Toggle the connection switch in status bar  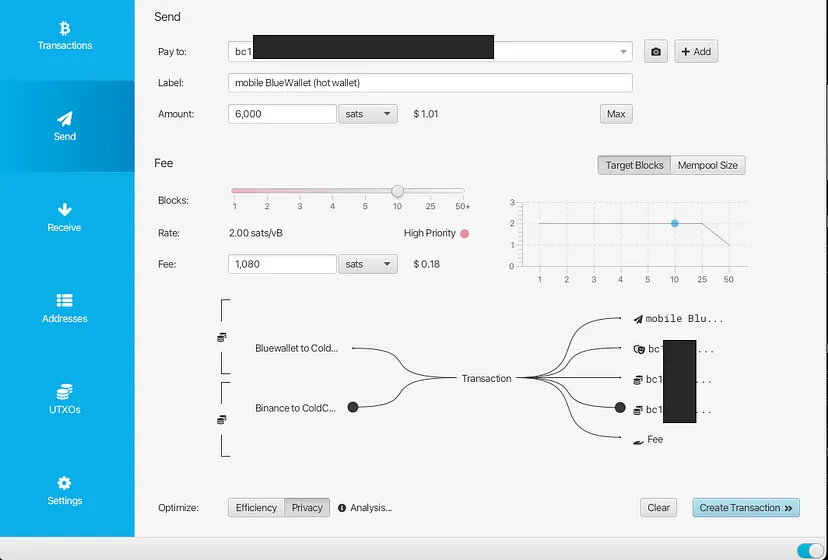tap(810, 550)
